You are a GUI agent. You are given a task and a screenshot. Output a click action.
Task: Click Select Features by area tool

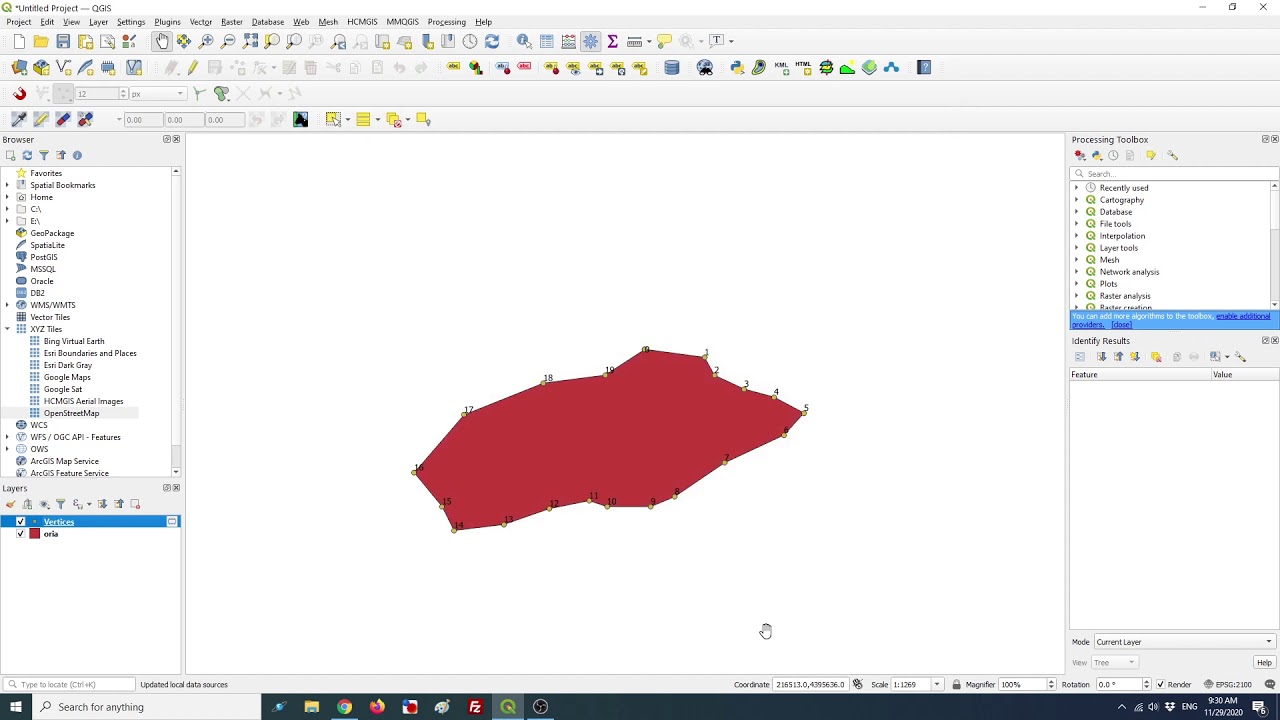(334, 120)
